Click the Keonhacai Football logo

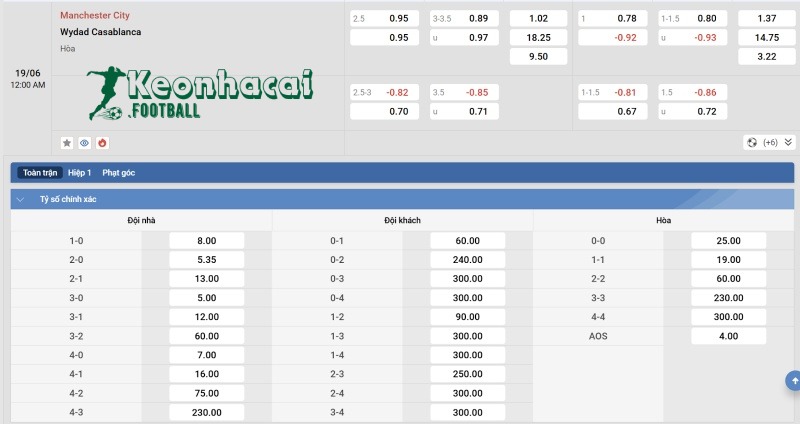coord(200,95)
